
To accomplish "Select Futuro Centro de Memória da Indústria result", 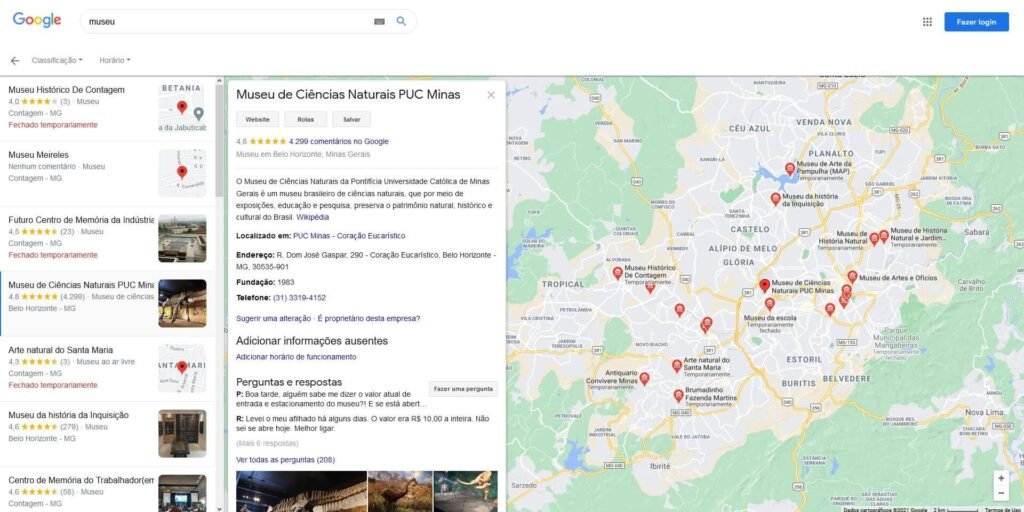I will pyautogui.click(x=107, y=238).
